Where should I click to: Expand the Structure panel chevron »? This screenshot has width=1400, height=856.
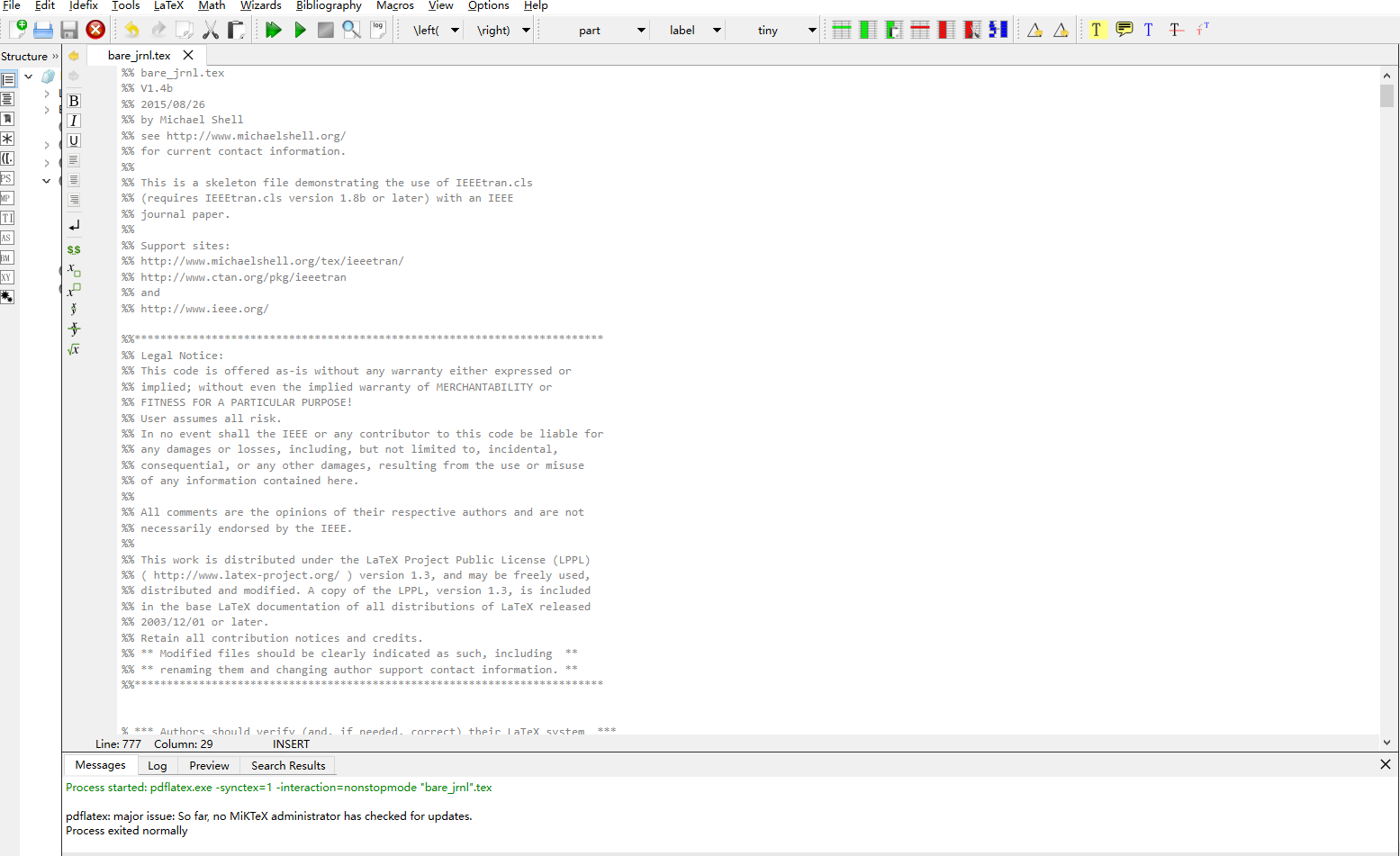click(x=55, y=56)
